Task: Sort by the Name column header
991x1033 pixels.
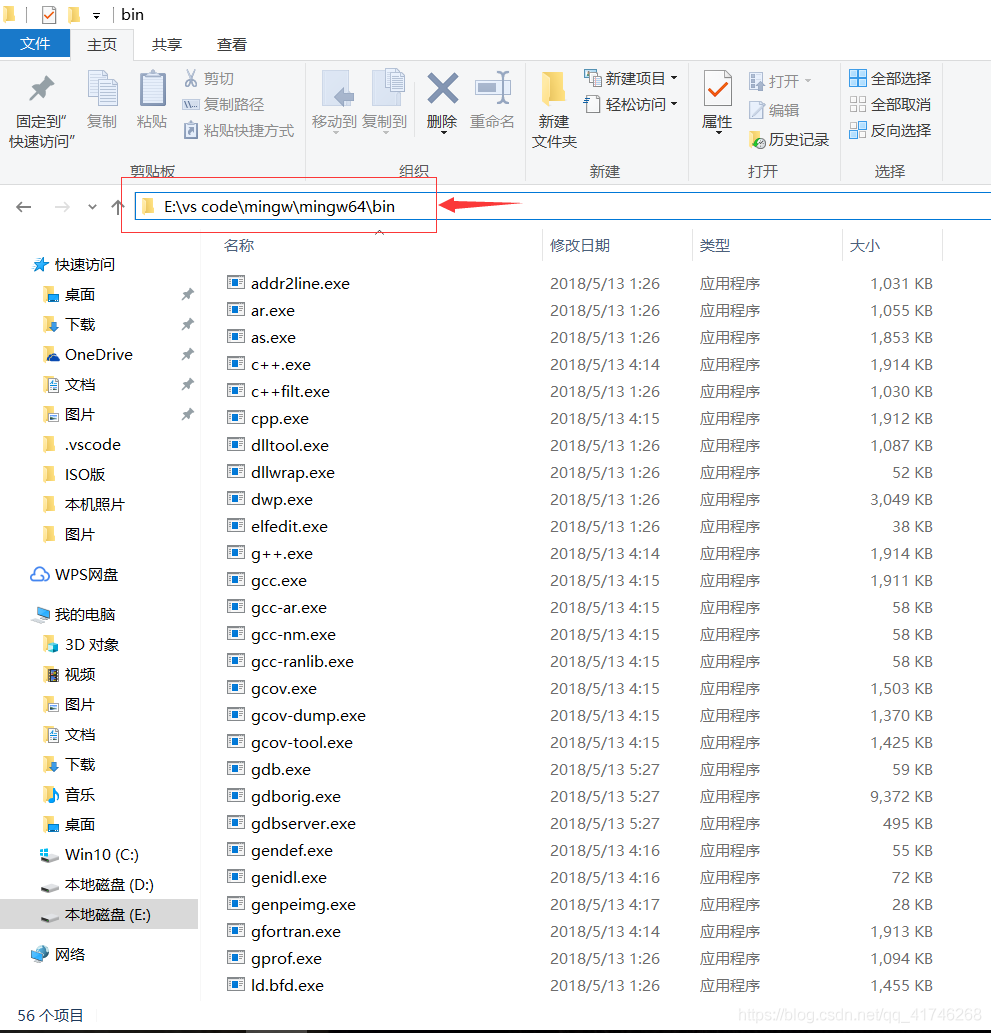Action: tap(239, 246)
